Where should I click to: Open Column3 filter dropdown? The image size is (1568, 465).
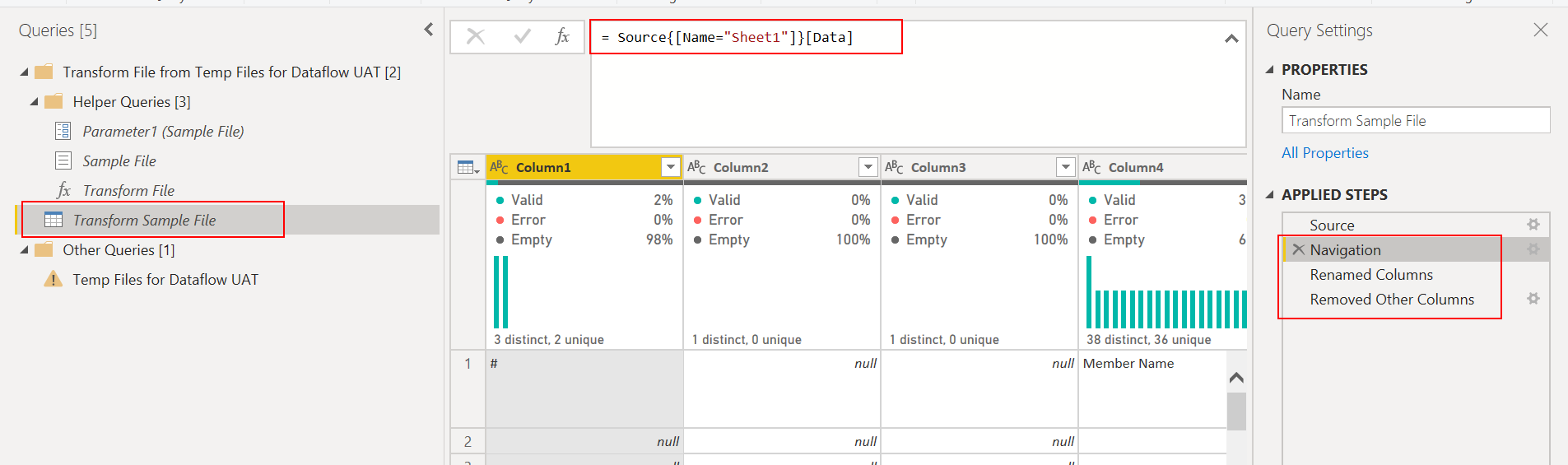pos(1066,167)
